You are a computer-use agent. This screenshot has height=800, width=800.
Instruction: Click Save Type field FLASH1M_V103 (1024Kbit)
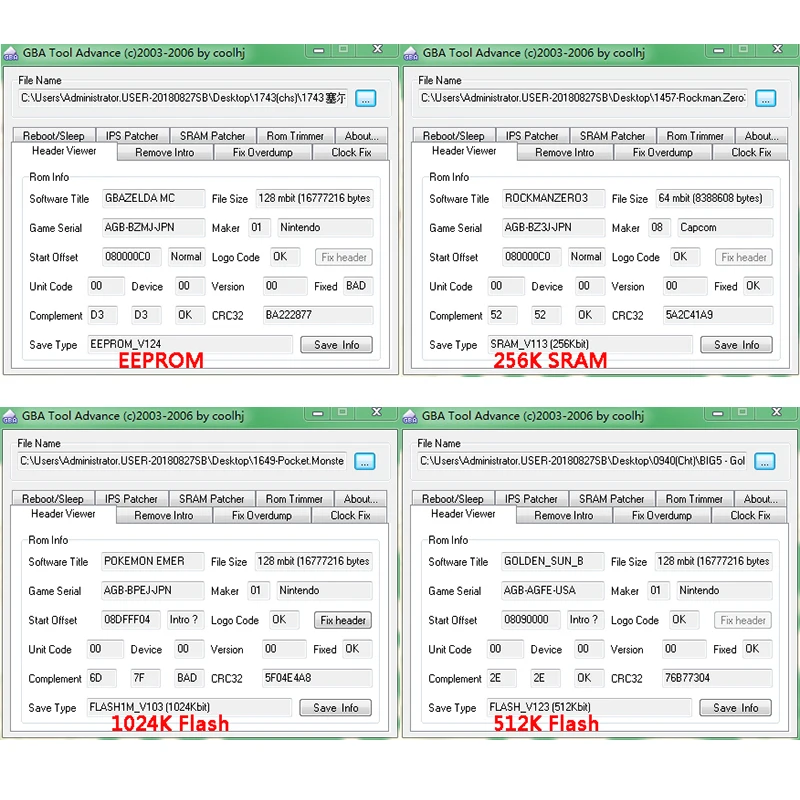coord(189,707)
